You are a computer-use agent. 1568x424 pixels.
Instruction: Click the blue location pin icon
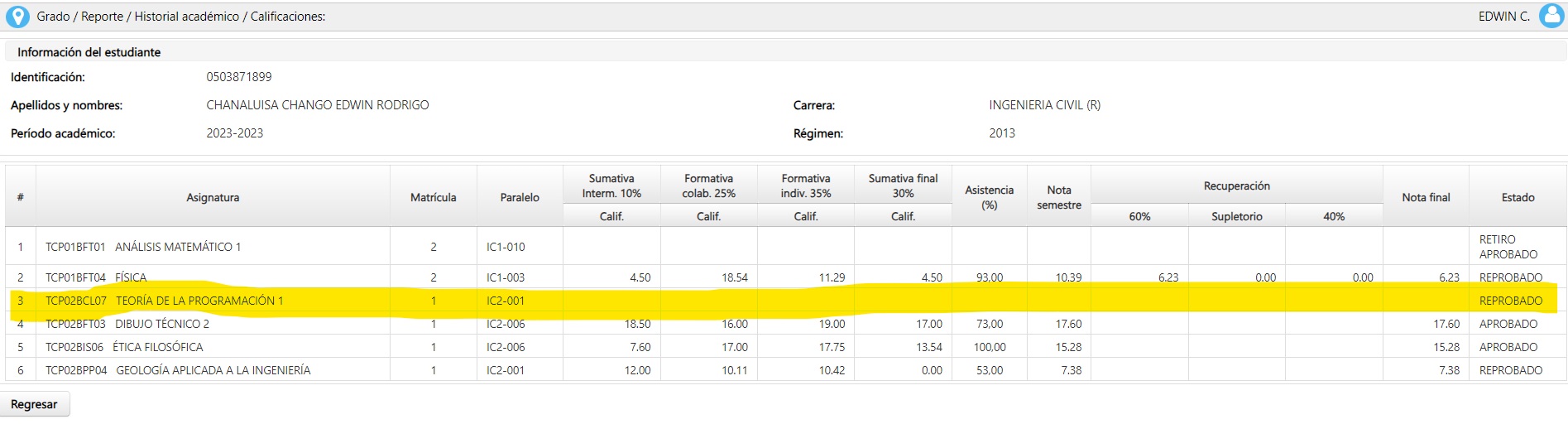[17, 17]
